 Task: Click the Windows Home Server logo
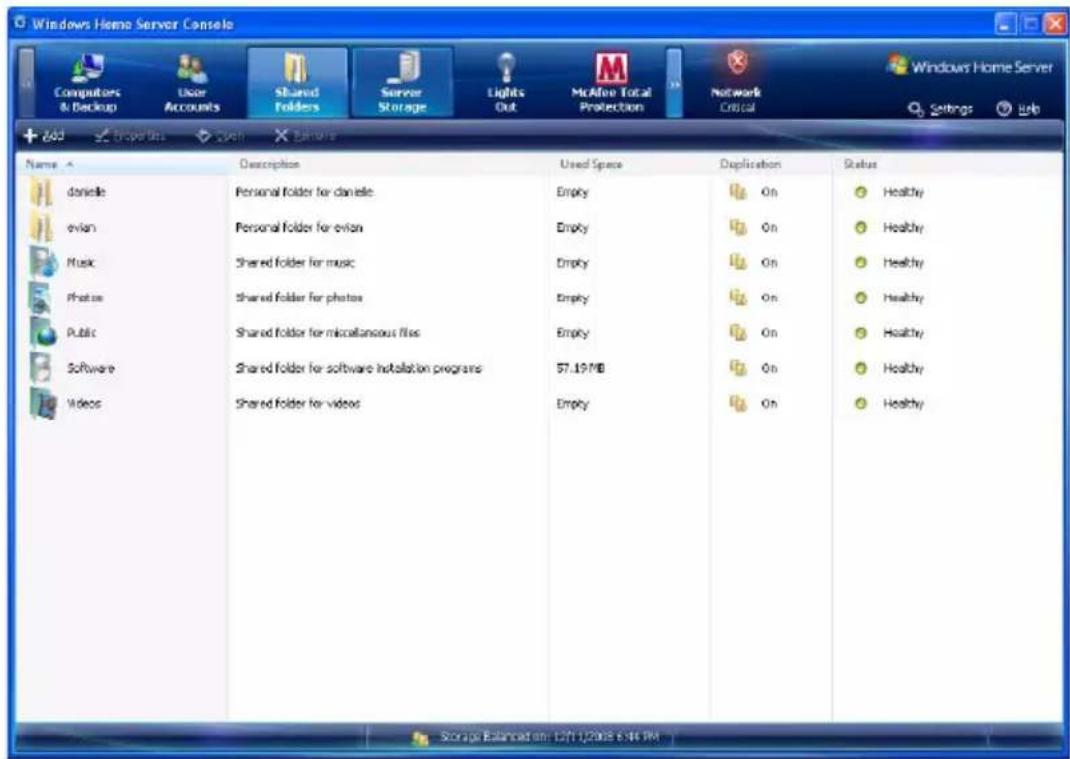[x=970, y=66]
